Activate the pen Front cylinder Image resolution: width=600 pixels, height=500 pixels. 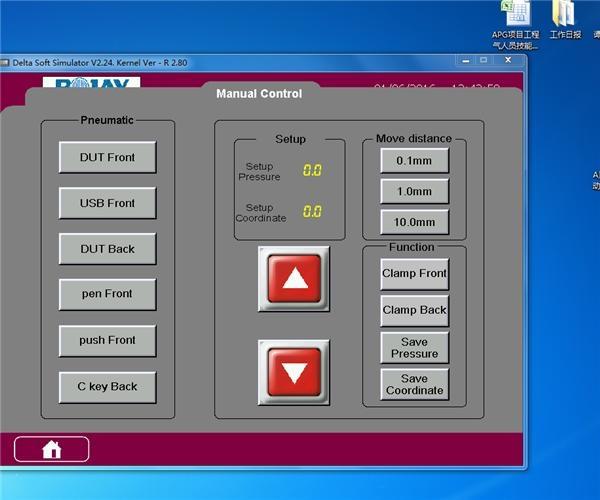coord(108,294)
